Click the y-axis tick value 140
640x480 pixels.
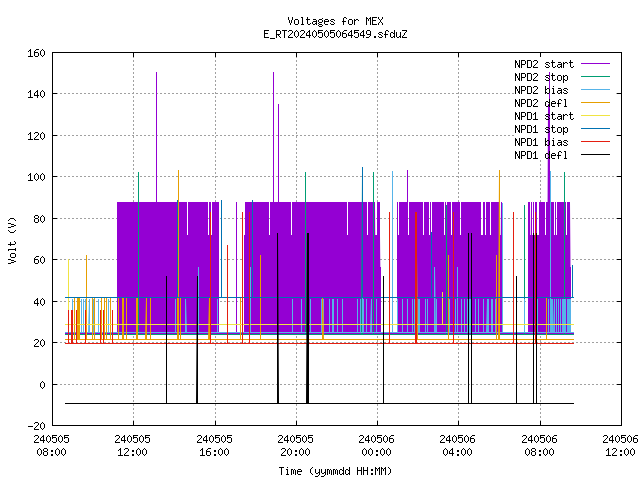pos(36,94)
